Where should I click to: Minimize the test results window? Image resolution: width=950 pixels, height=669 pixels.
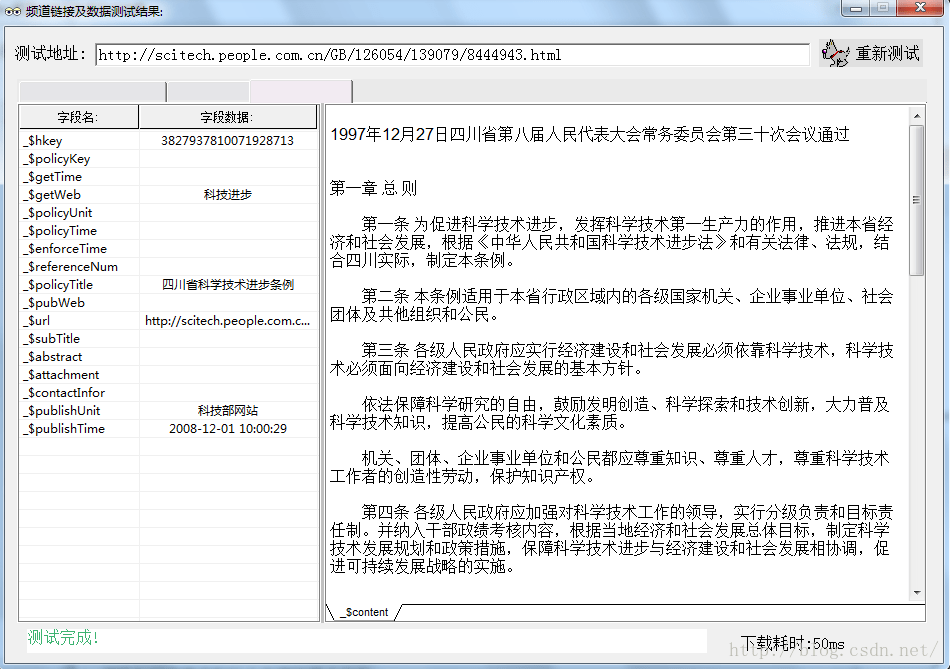[855, 8]
